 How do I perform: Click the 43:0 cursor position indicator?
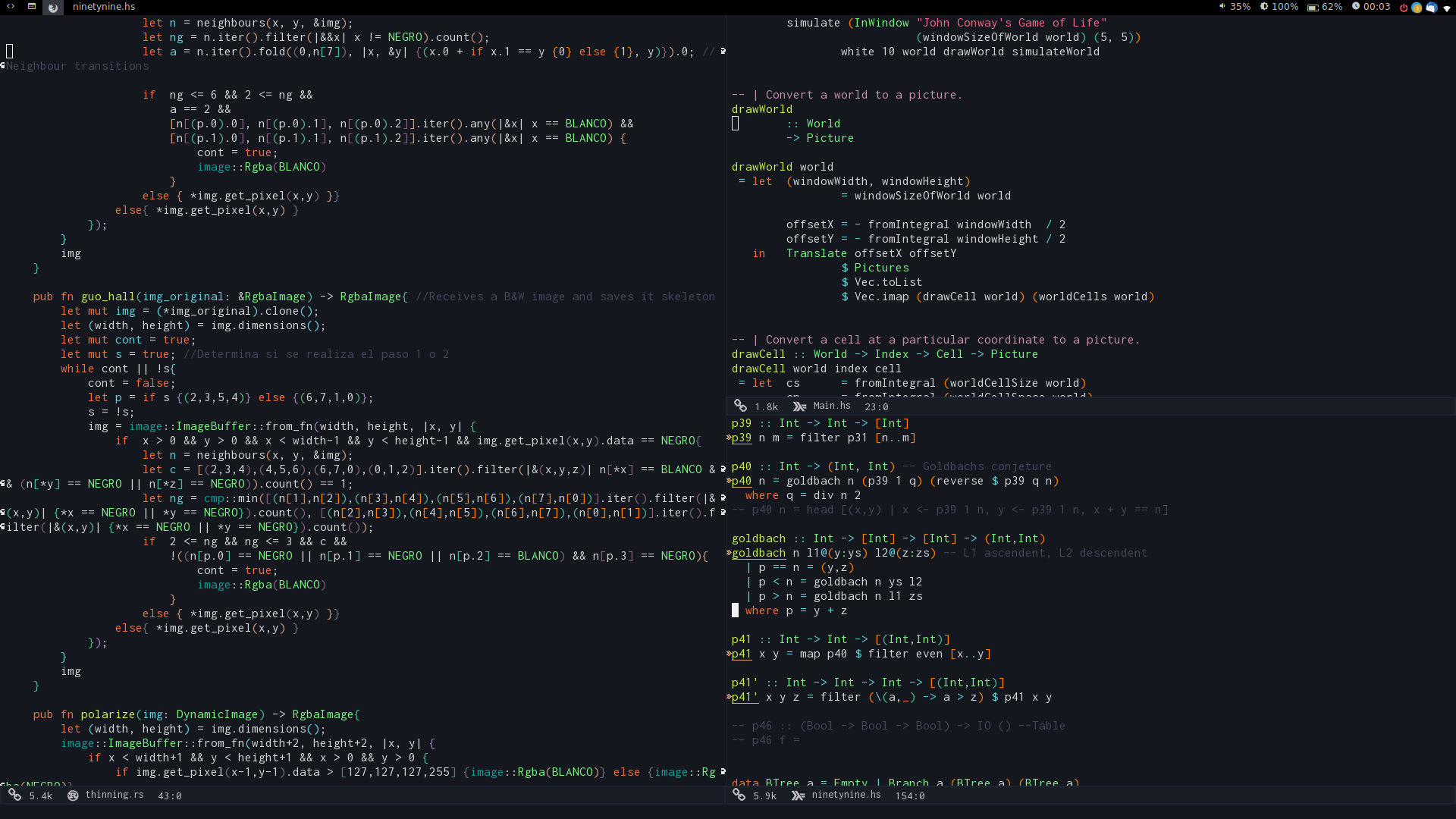(170, 796)
